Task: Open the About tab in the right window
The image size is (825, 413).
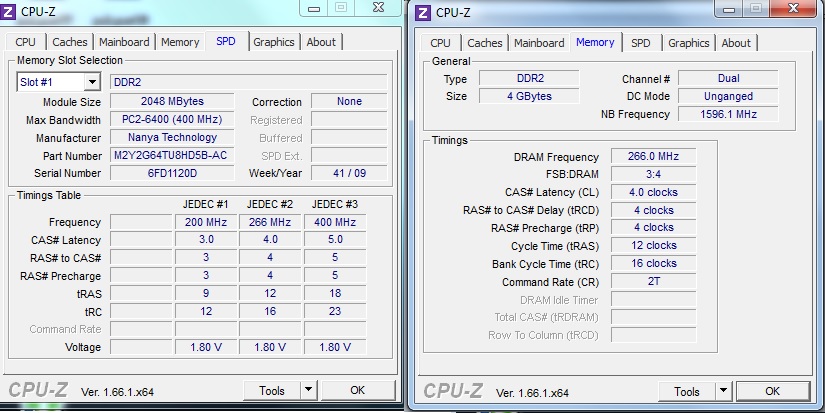Action: point(736,43)
